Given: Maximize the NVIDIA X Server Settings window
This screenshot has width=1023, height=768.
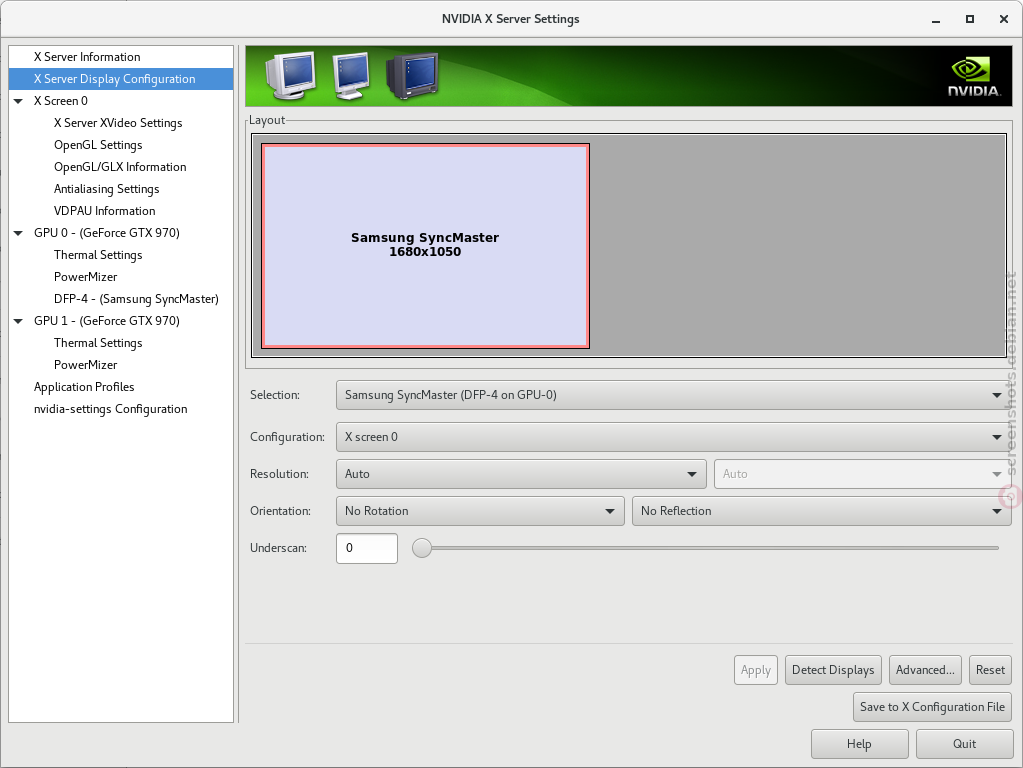Looking at the screenshot, I should [970, 20].
